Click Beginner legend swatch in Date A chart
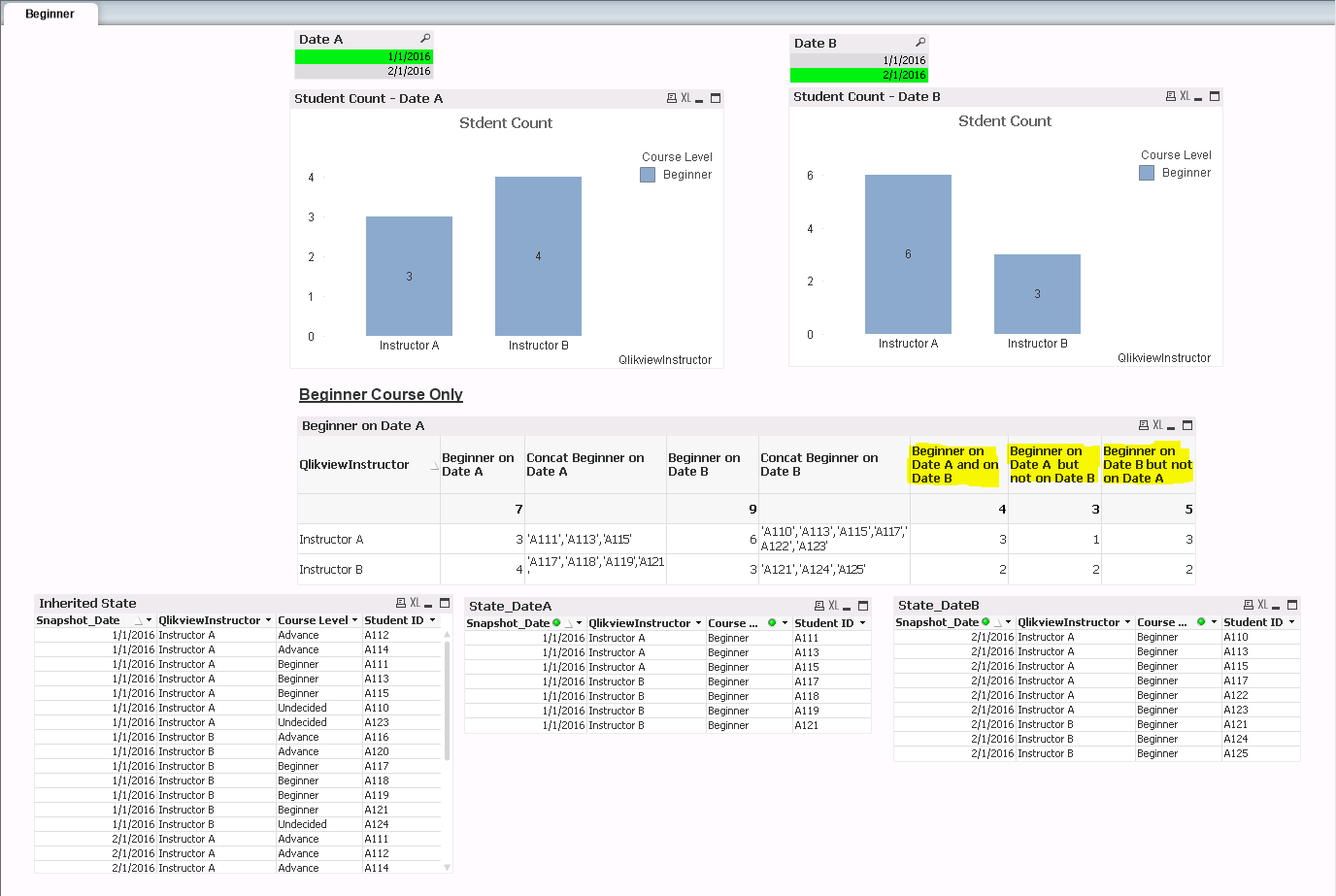 point(648,175)
